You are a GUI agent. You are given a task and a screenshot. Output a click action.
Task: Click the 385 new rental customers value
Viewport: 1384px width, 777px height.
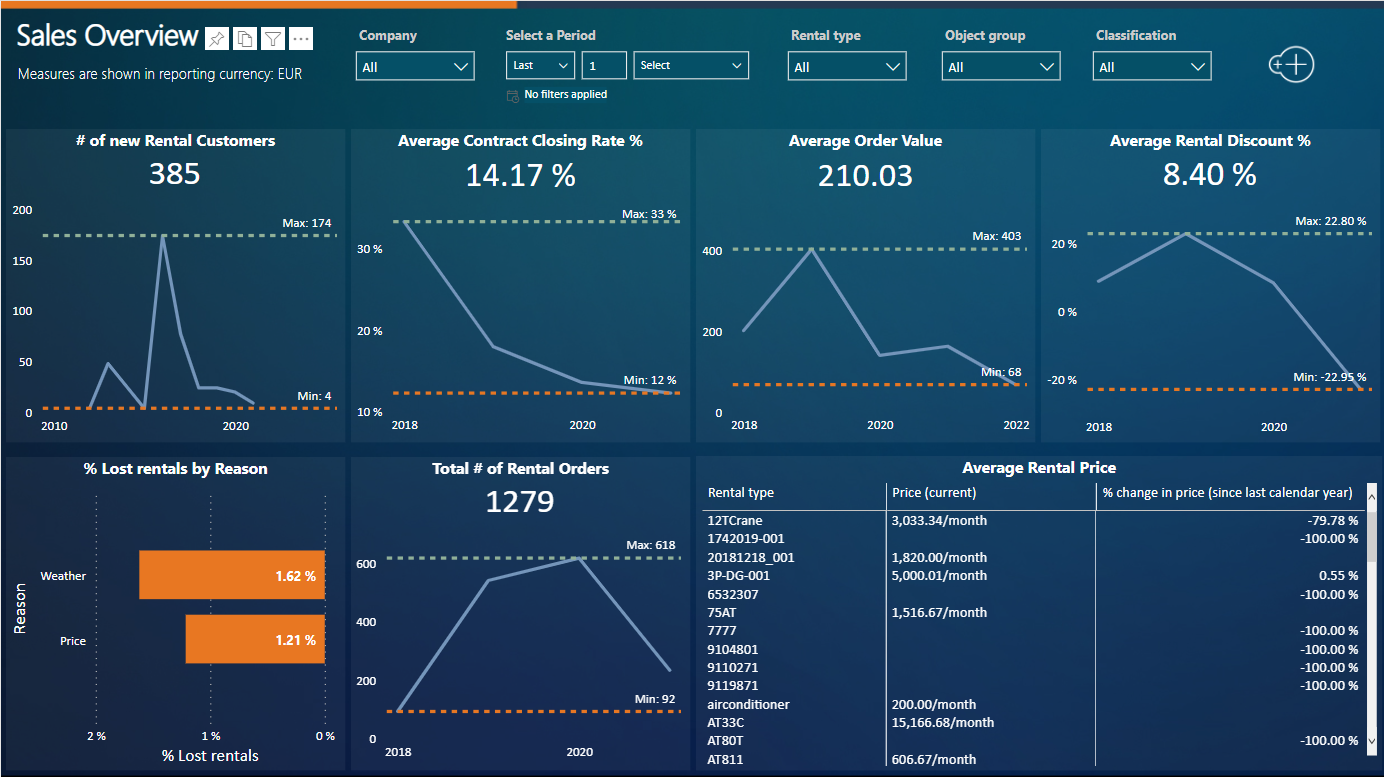(175, 174)
